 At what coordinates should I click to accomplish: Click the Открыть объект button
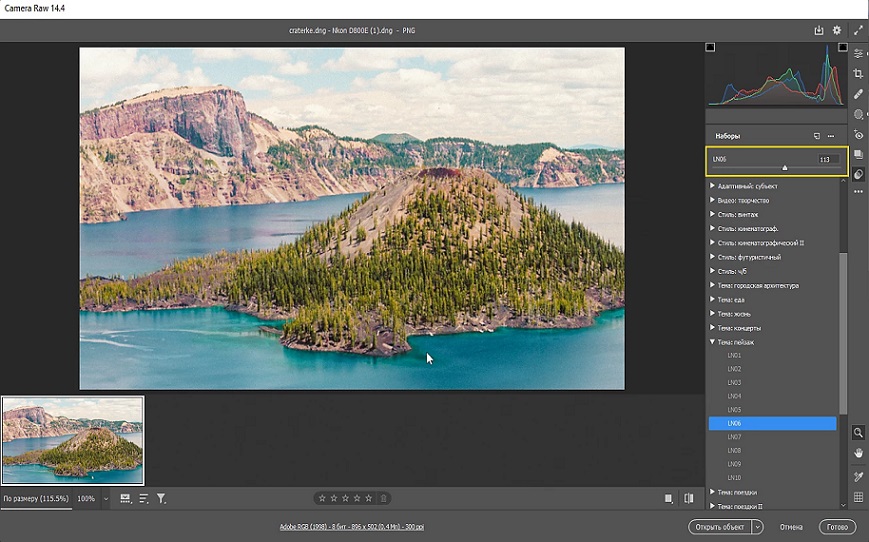[x=720, y=527]
